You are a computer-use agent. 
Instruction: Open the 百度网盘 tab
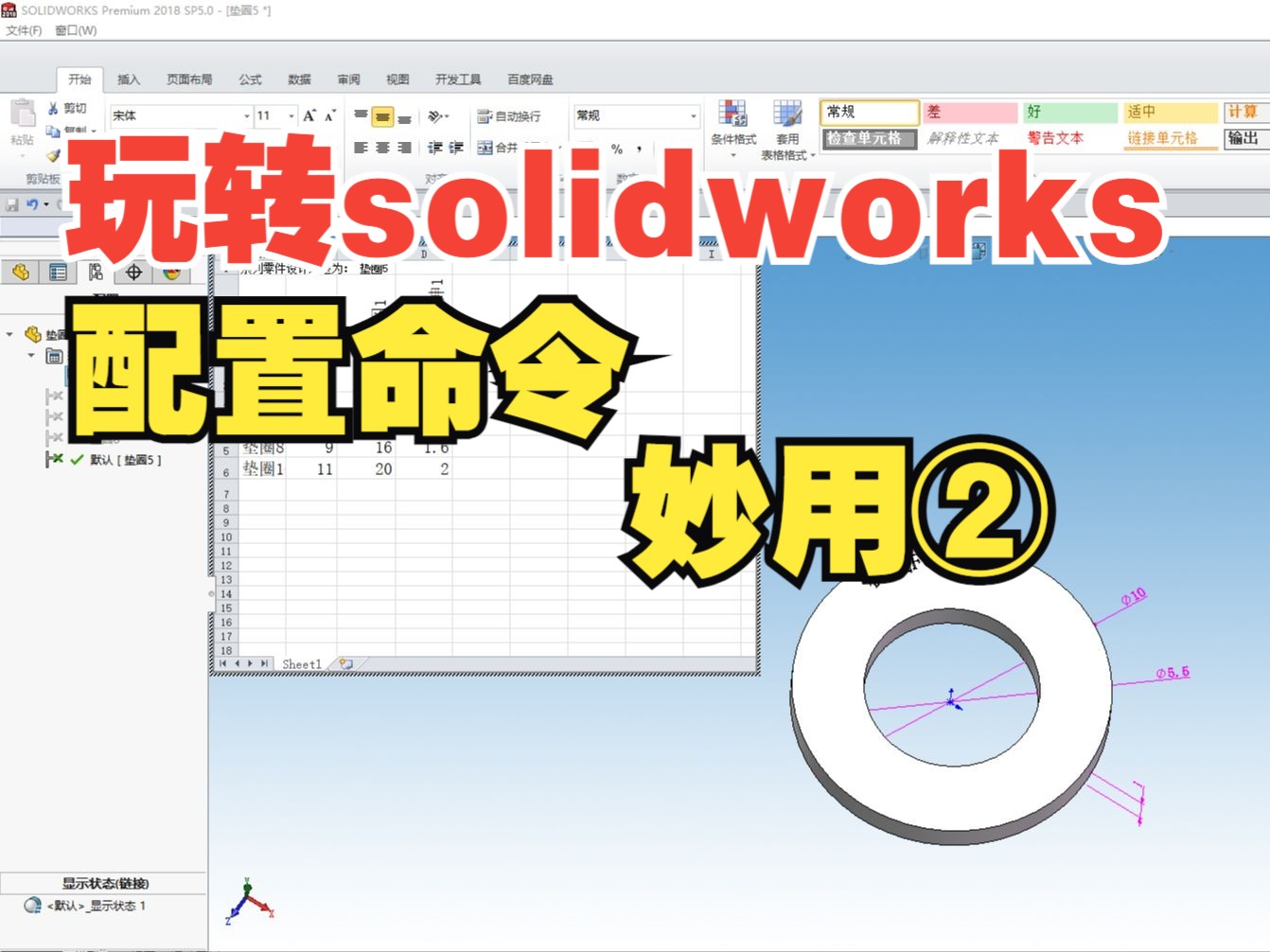[x=530, y=79]
